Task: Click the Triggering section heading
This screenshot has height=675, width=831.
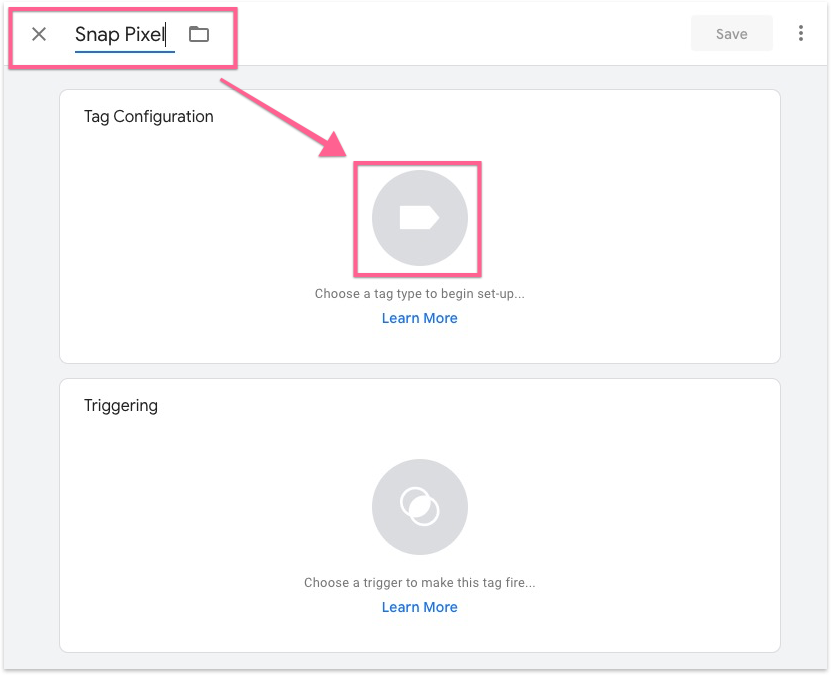Action: (x=121, y=406)
